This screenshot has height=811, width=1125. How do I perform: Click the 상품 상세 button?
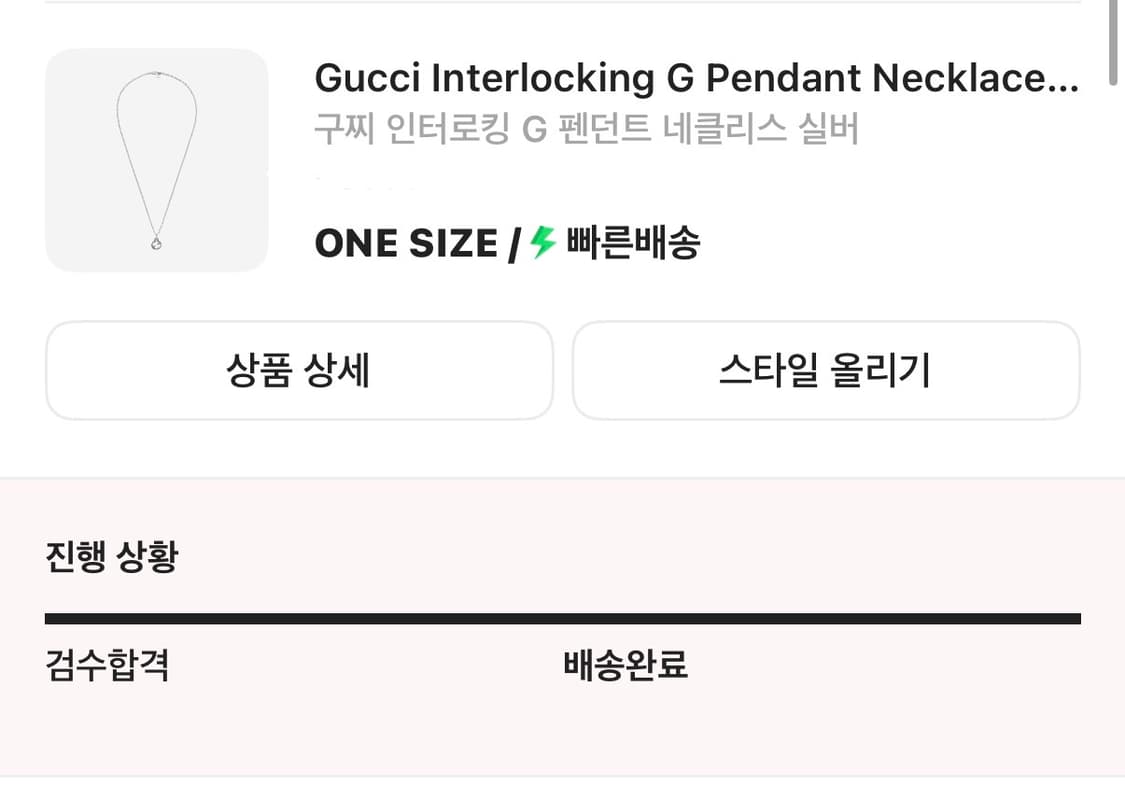pos(299,371)
